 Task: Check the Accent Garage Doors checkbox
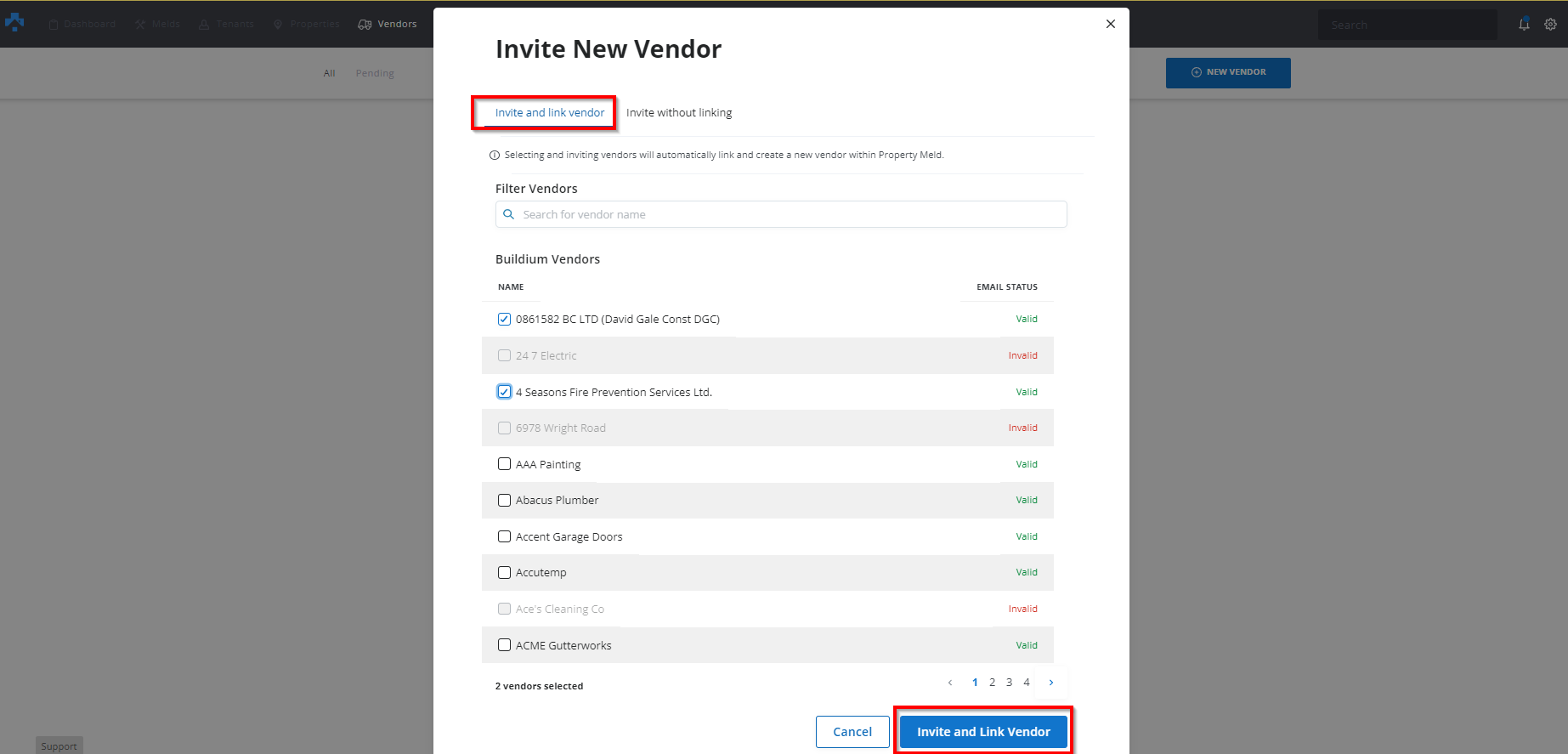[504, 536]
